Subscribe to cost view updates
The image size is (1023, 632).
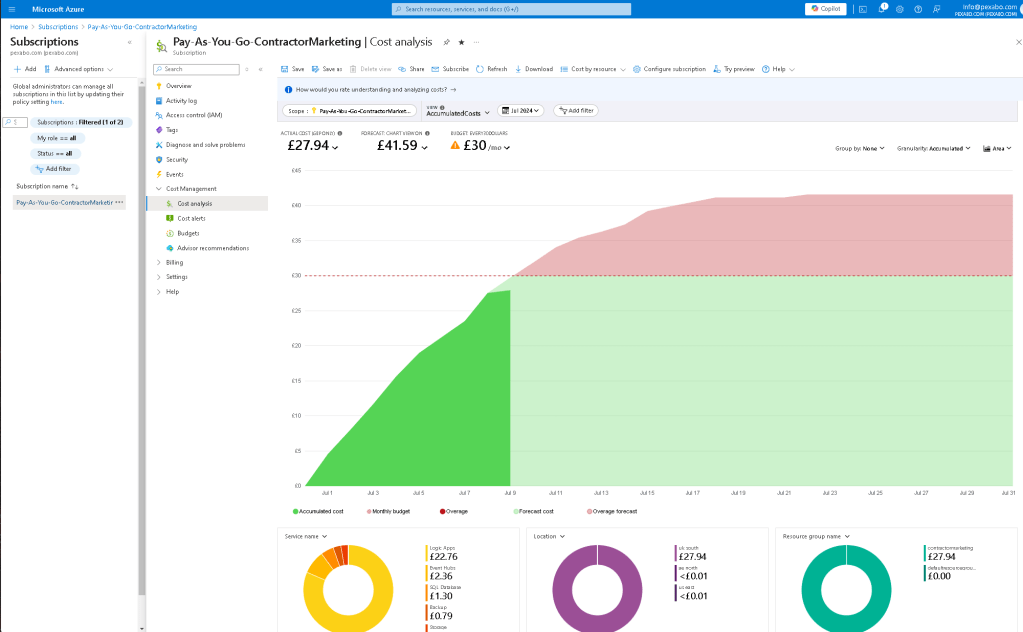point(450,69)
